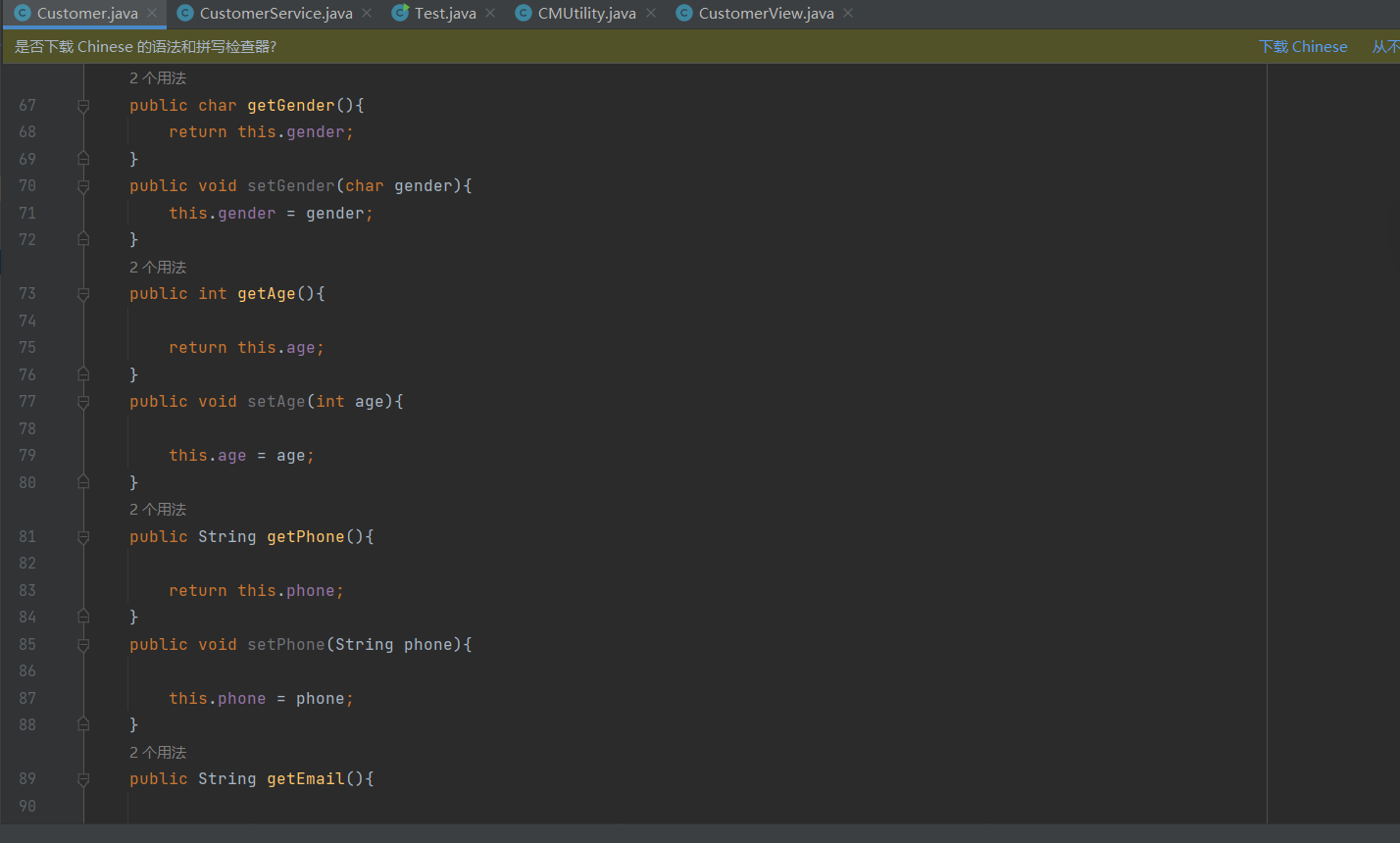Click the usages hint above getPhone
This screenshot has height=843, width=1400.
click(x=158, y=510)
